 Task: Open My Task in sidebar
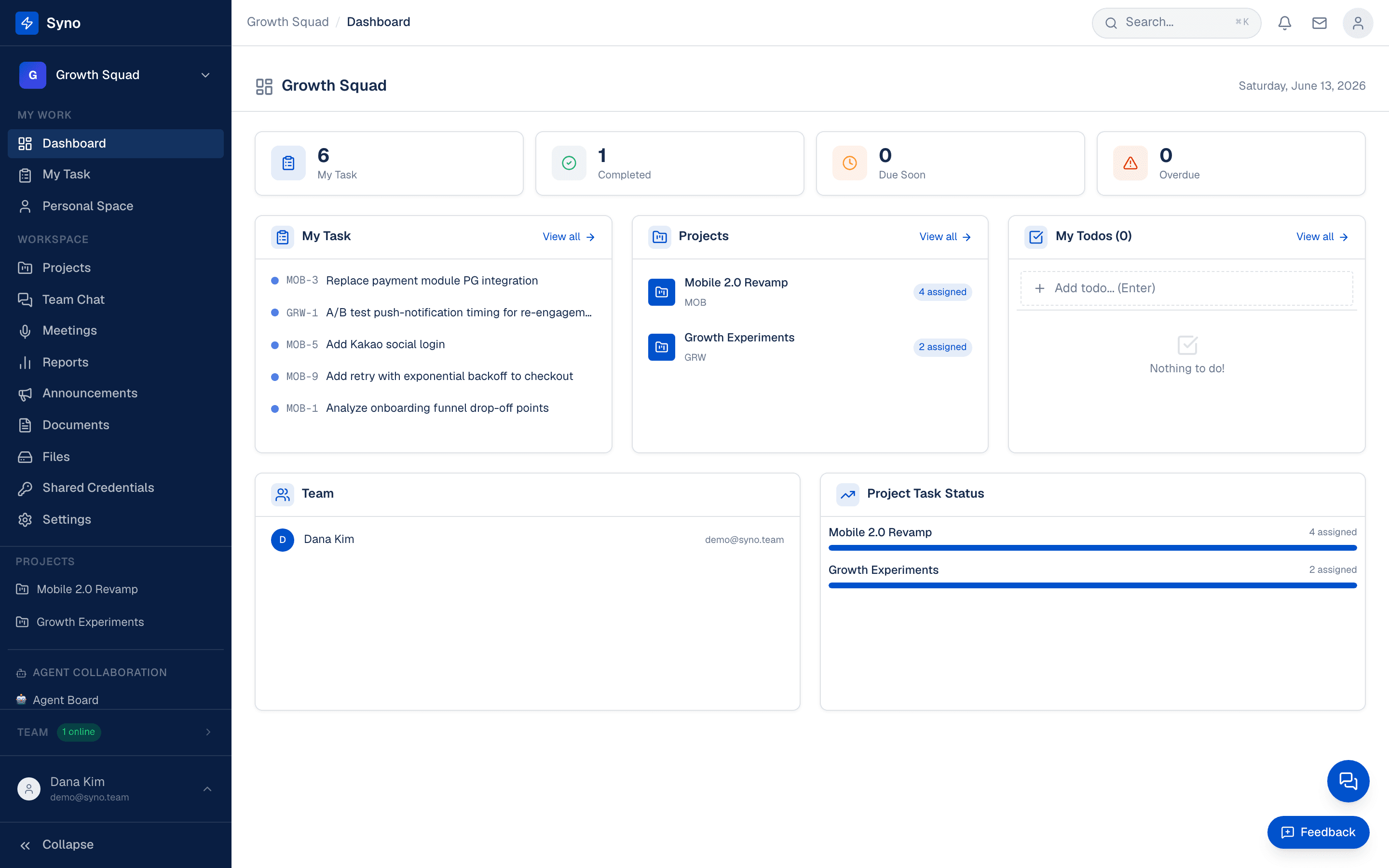point(116,175)
